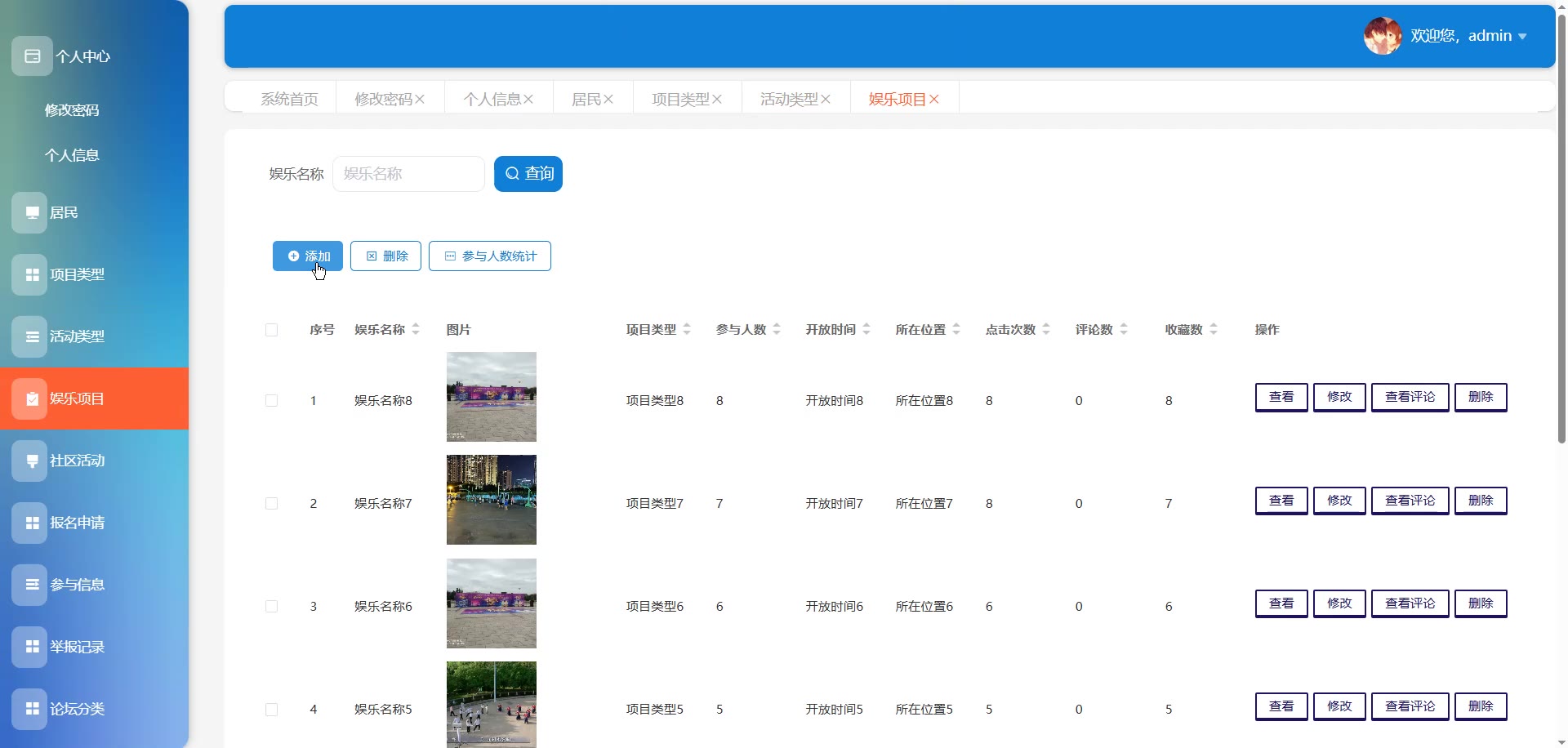Sort table by 点击次数 column

(1046, 330)
